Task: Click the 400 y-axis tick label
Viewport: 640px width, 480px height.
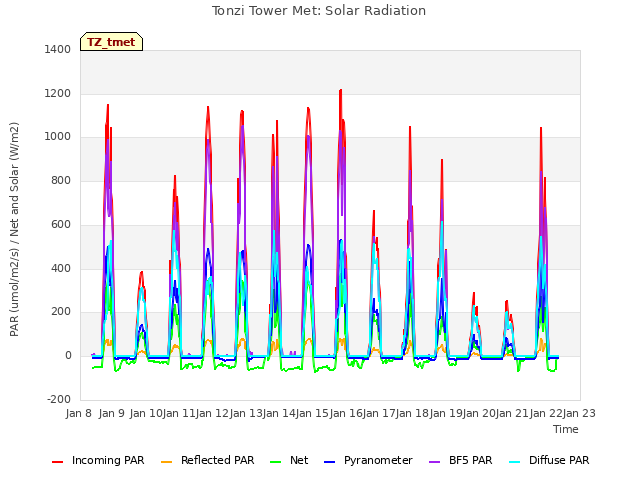Action: 61,268
